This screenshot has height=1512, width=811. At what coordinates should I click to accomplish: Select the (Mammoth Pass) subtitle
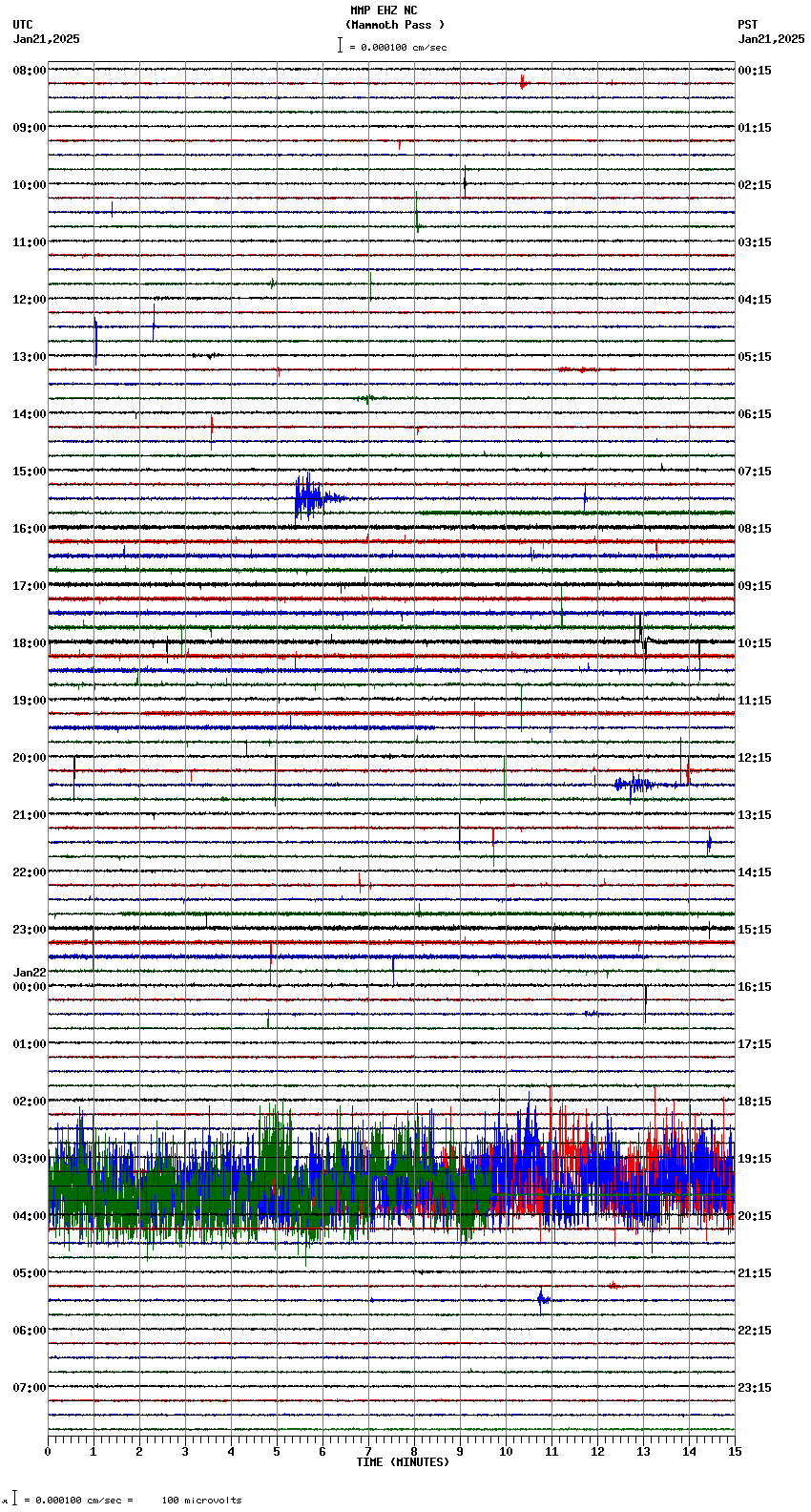[395, 25]
